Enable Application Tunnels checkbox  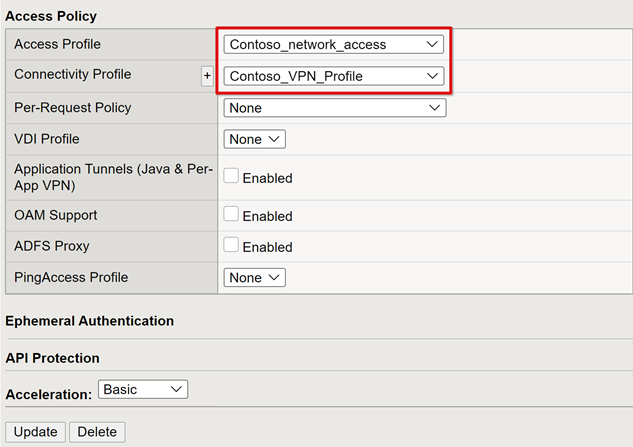tap(231, 176)
